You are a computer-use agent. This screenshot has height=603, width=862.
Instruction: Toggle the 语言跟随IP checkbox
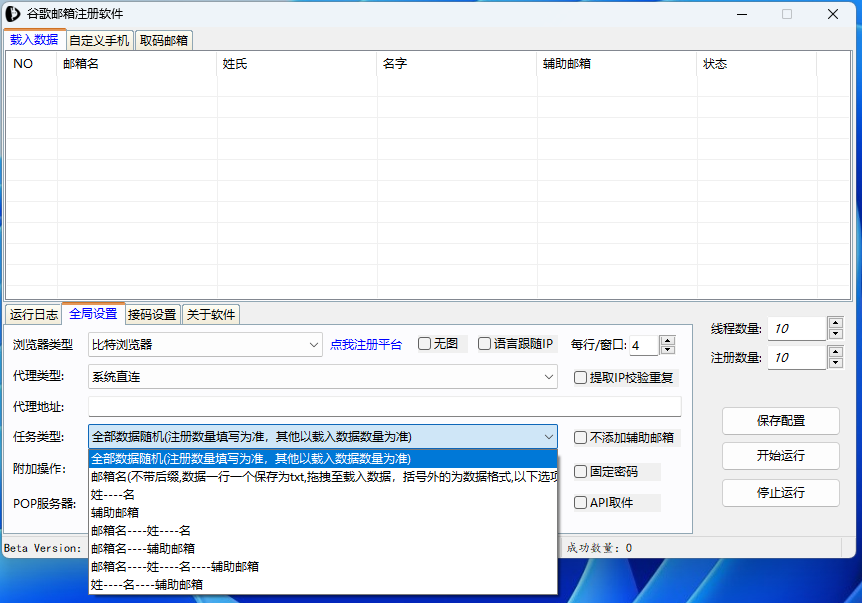click(485, 344)
